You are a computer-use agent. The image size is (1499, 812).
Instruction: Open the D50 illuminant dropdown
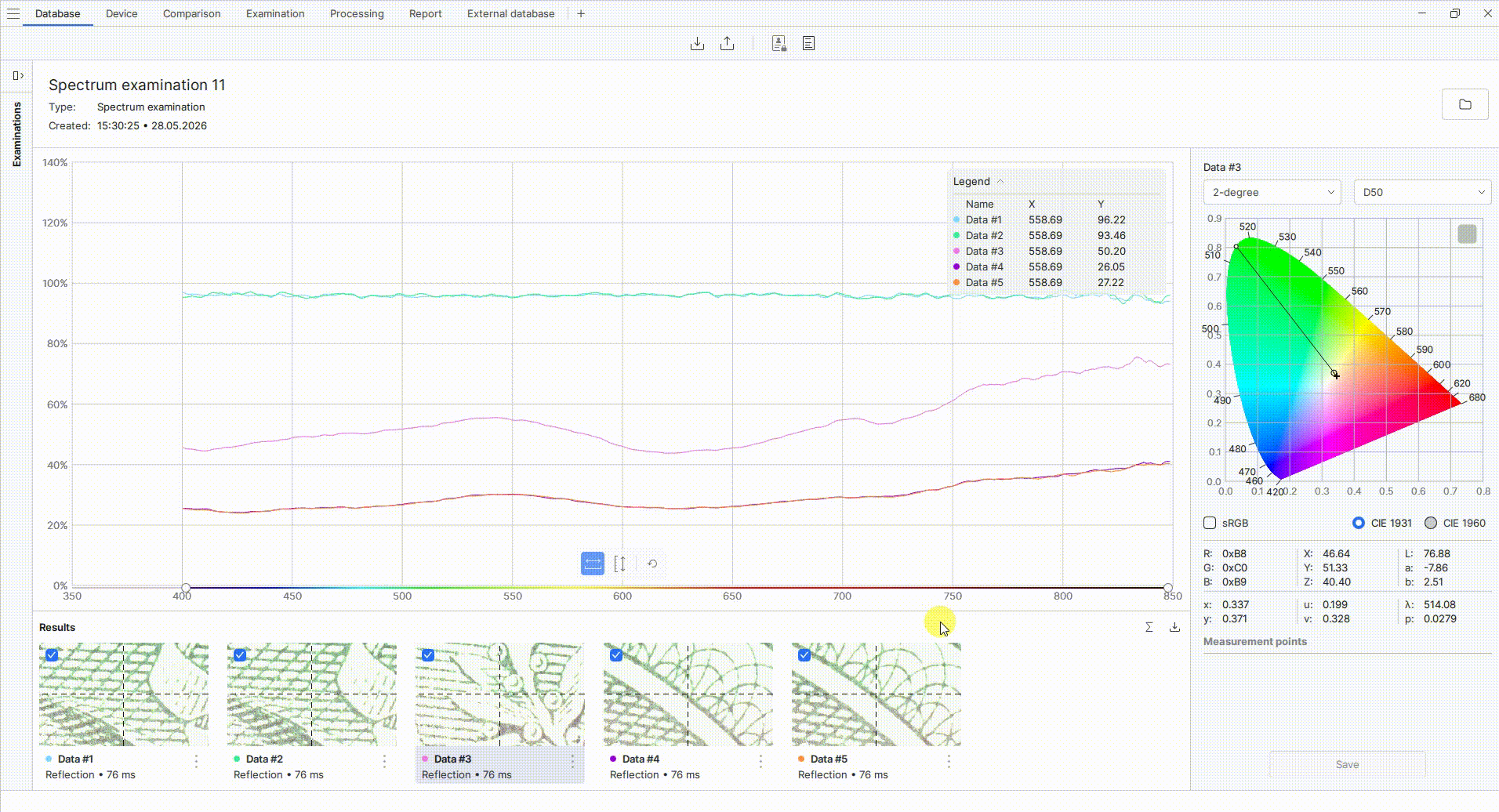[1422, 192]
